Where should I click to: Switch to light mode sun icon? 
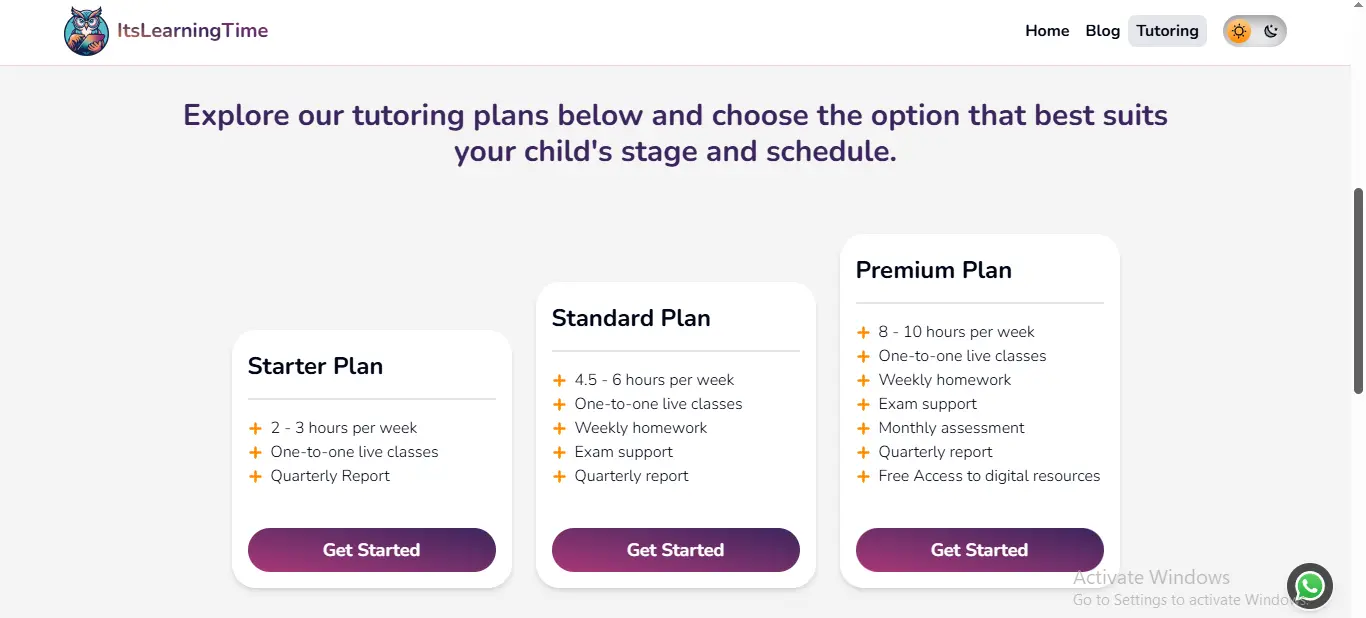[1239, 31]
